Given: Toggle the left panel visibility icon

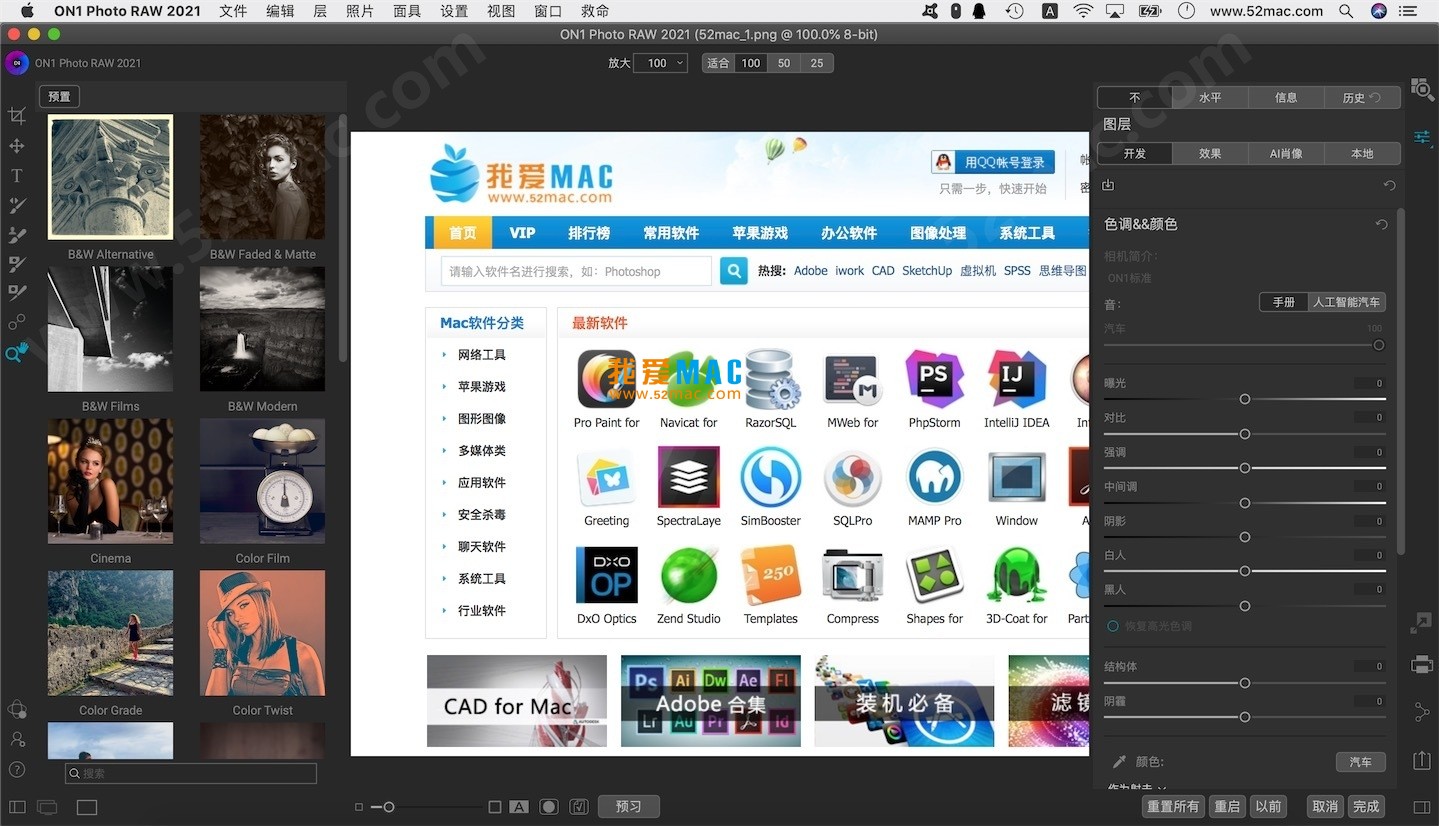Looking at the screenshot, I should (x=16, y=807).
